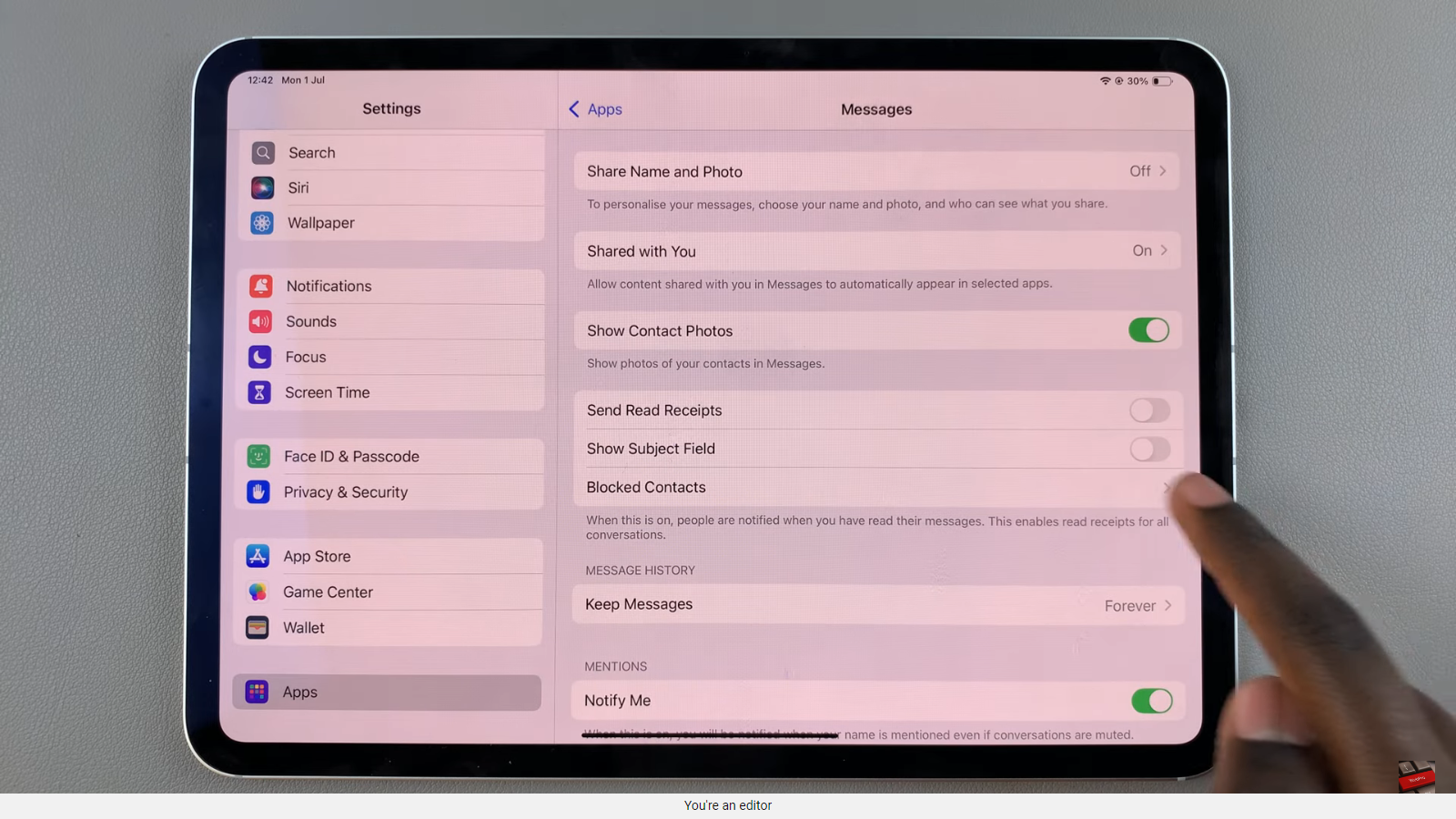Tap the red Notifications bell icon
Image resolution: width=1456 pixels, height=819 pixels.
[x=261, y=286]
